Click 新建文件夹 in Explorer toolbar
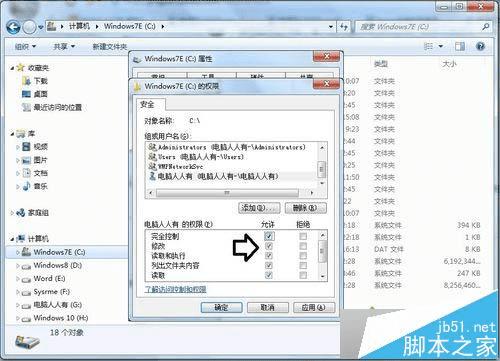 click(x=110, y=47)
